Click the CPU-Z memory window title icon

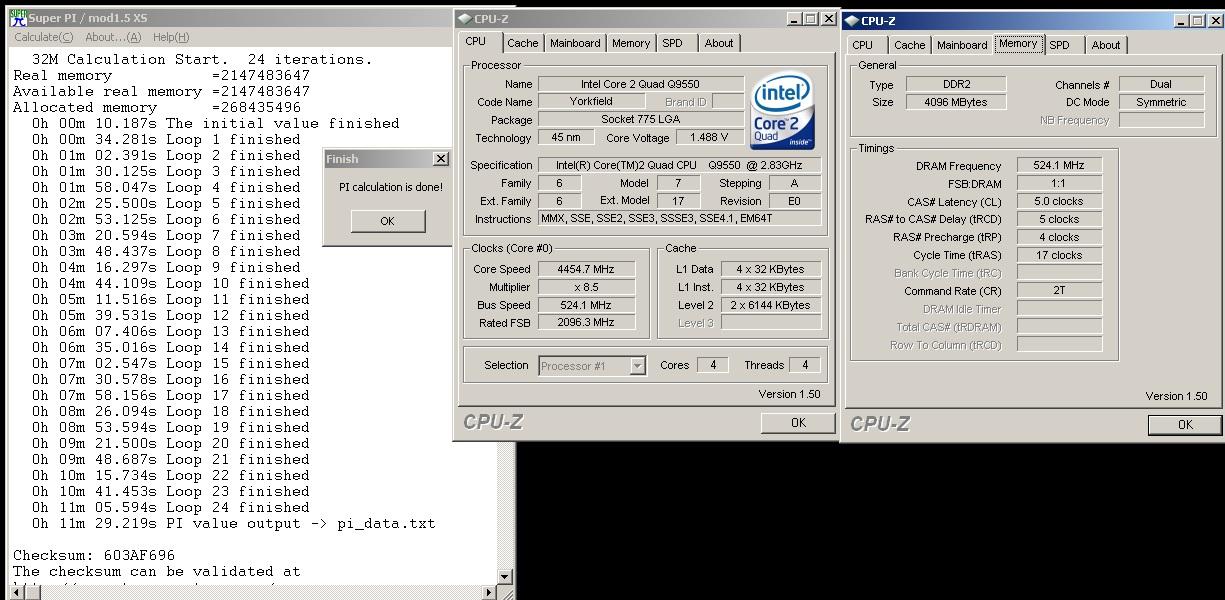pos(852,20)
